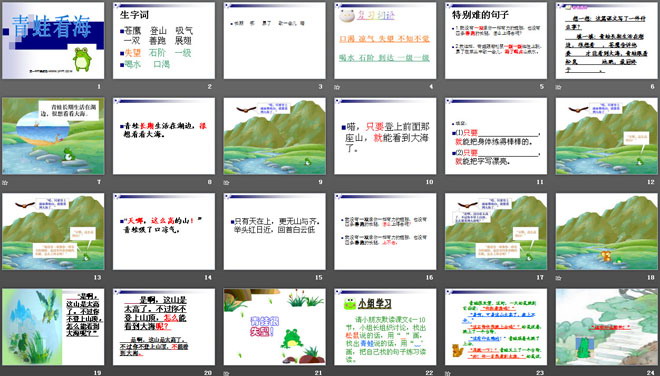Click slide number label '10'
Screen dimensions: 660x376
429,182
